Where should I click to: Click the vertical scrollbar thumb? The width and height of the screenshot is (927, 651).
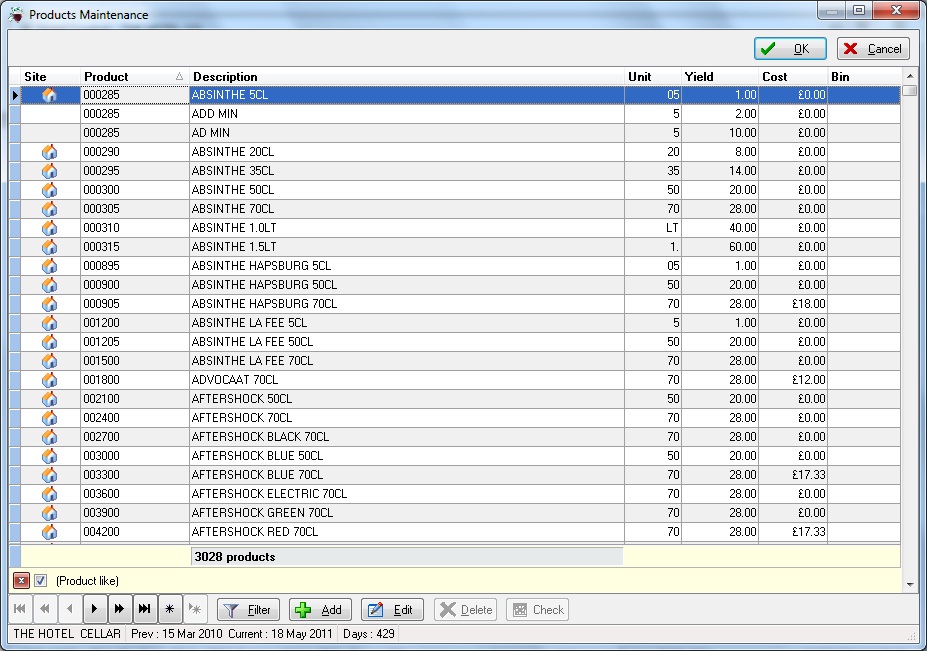[x=910, y=90]
